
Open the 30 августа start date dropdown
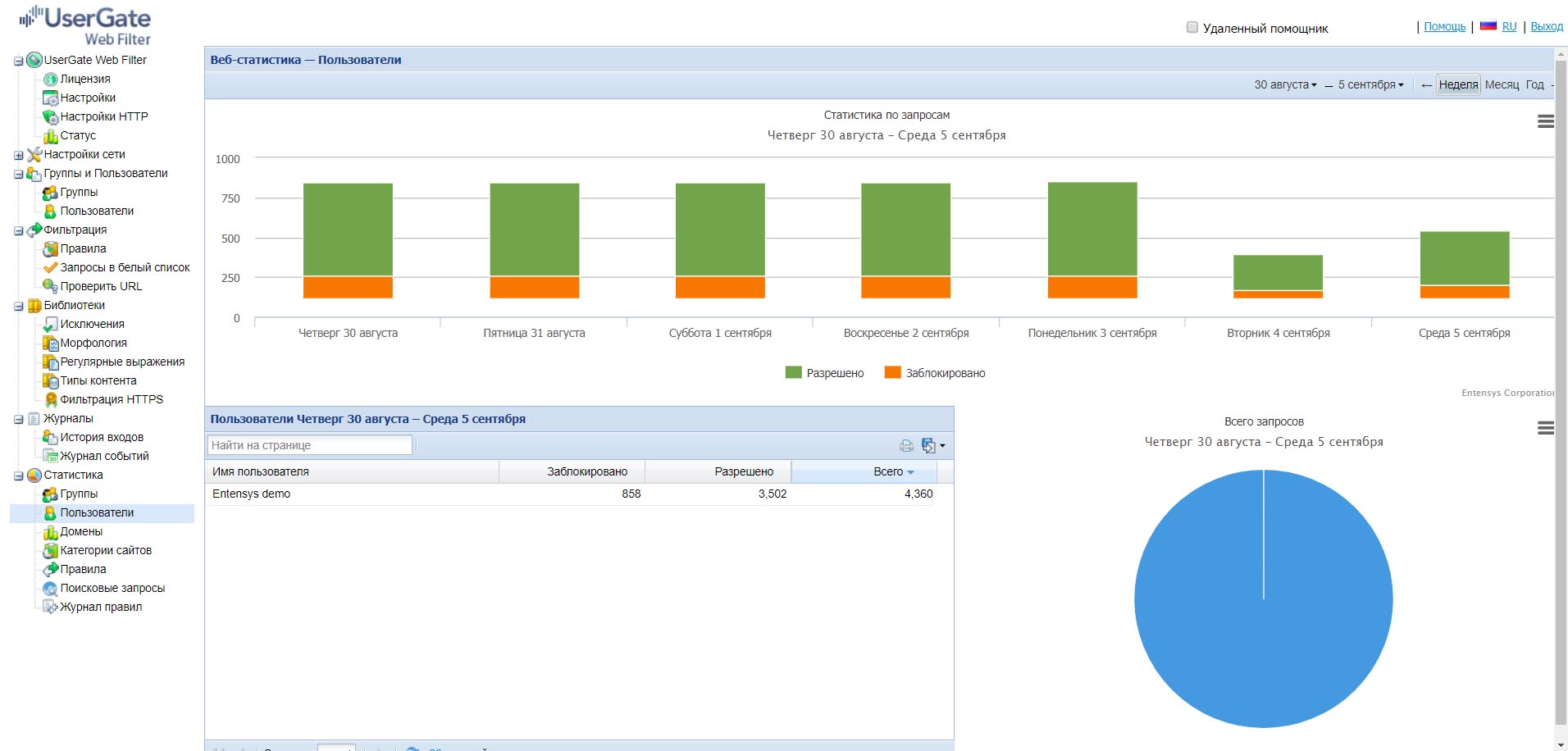coord(1285,84)
